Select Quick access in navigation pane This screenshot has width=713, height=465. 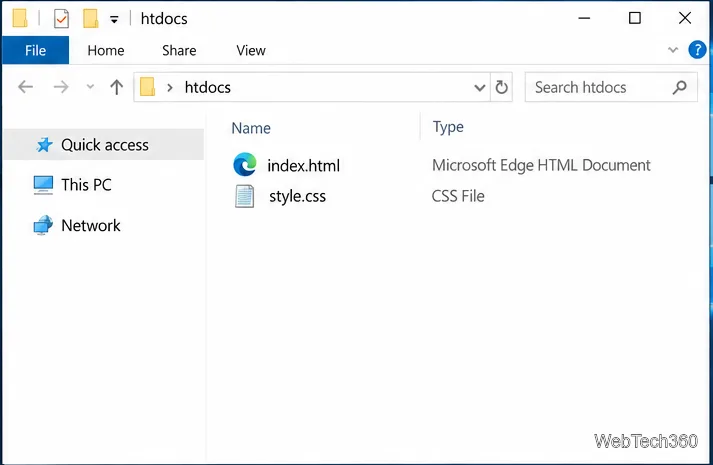pos(105,145)
